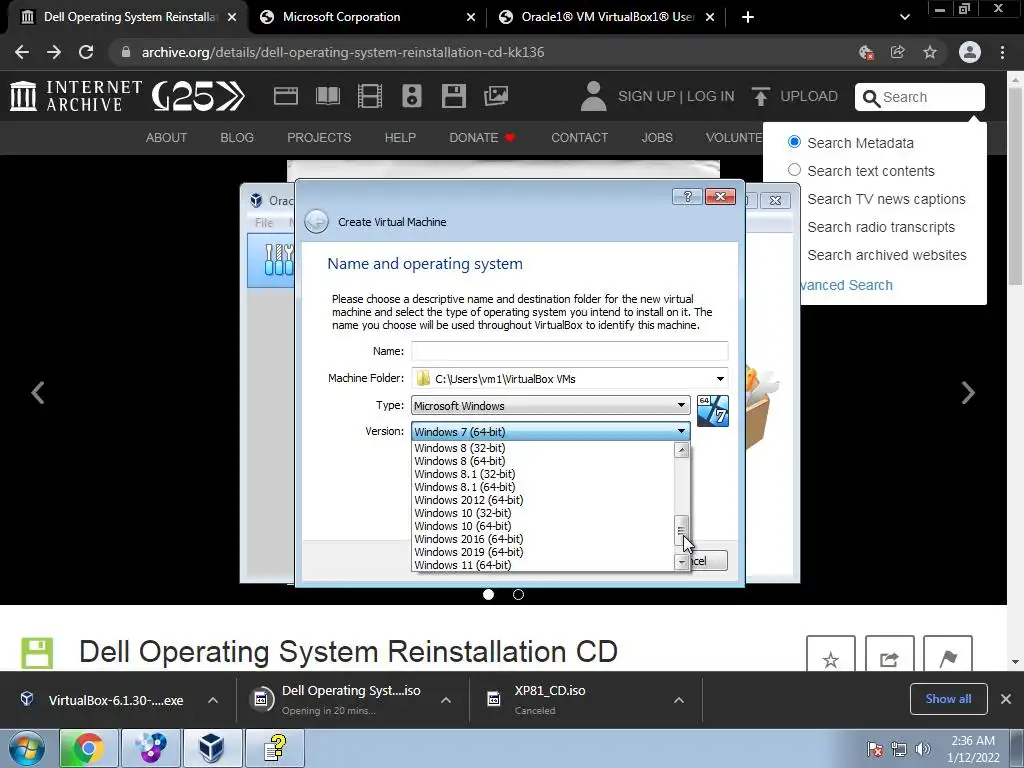Click the SIGN UP link
Image resolution: width=1024 pixels, height=768 pixels.
pos(647,96)
